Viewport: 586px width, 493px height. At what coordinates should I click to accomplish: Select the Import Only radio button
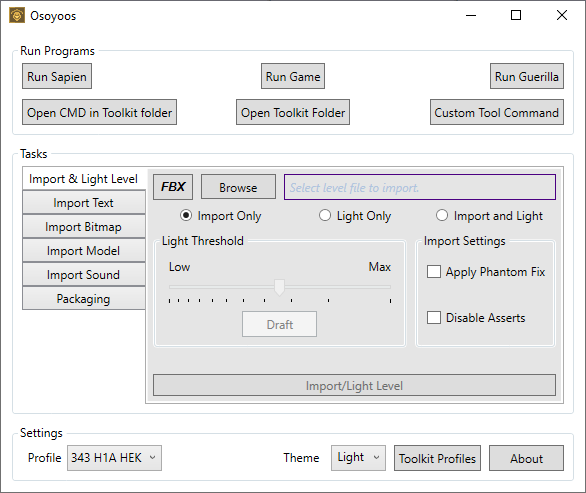pos(186,216)
